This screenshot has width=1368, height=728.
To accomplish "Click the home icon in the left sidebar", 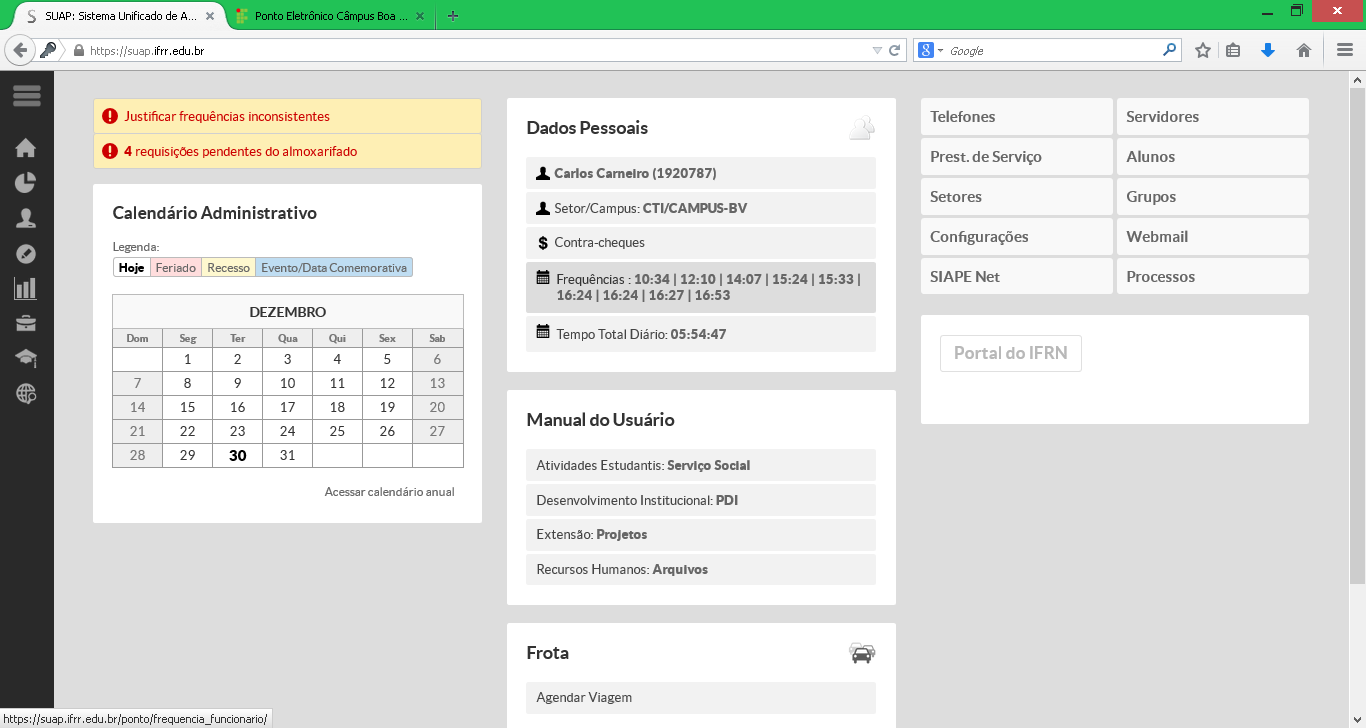I will point(26,148).
